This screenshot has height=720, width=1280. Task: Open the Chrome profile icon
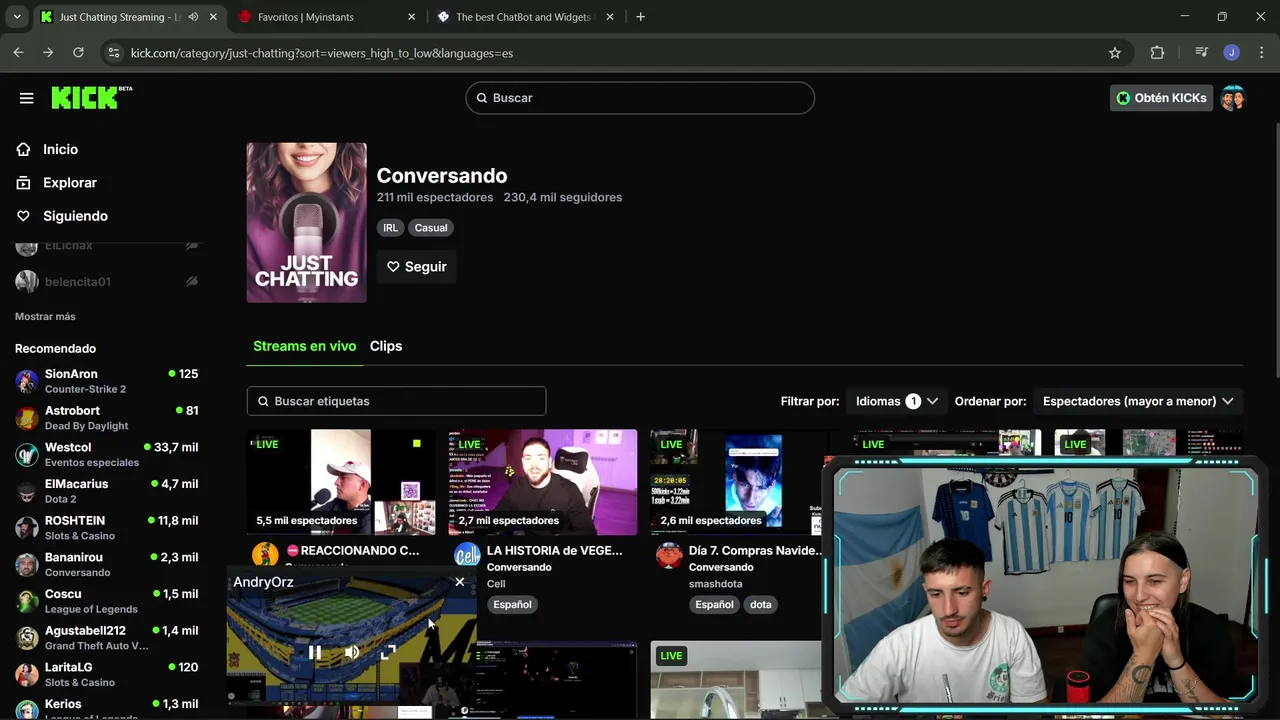1231,53
